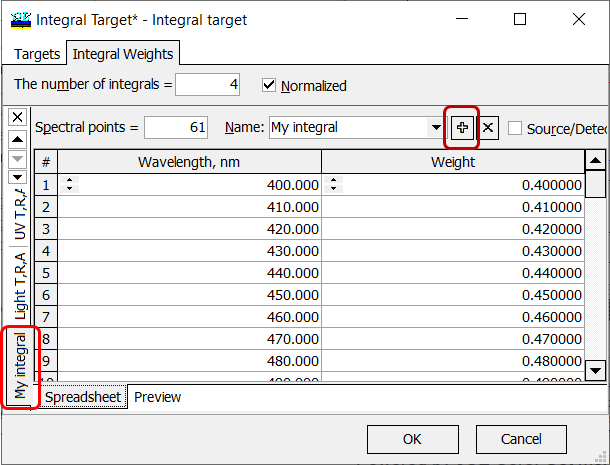Click the table vertical scrollbar thumb
The image size is (610, 465).
coord(595,185)
